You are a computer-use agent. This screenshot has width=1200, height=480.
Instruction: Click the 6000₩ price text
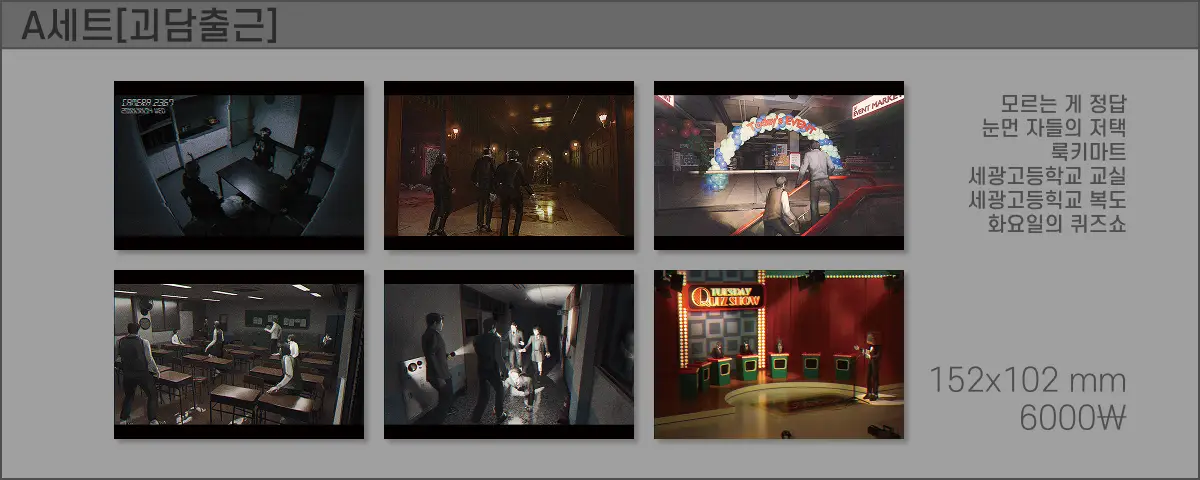[1072, 418]
